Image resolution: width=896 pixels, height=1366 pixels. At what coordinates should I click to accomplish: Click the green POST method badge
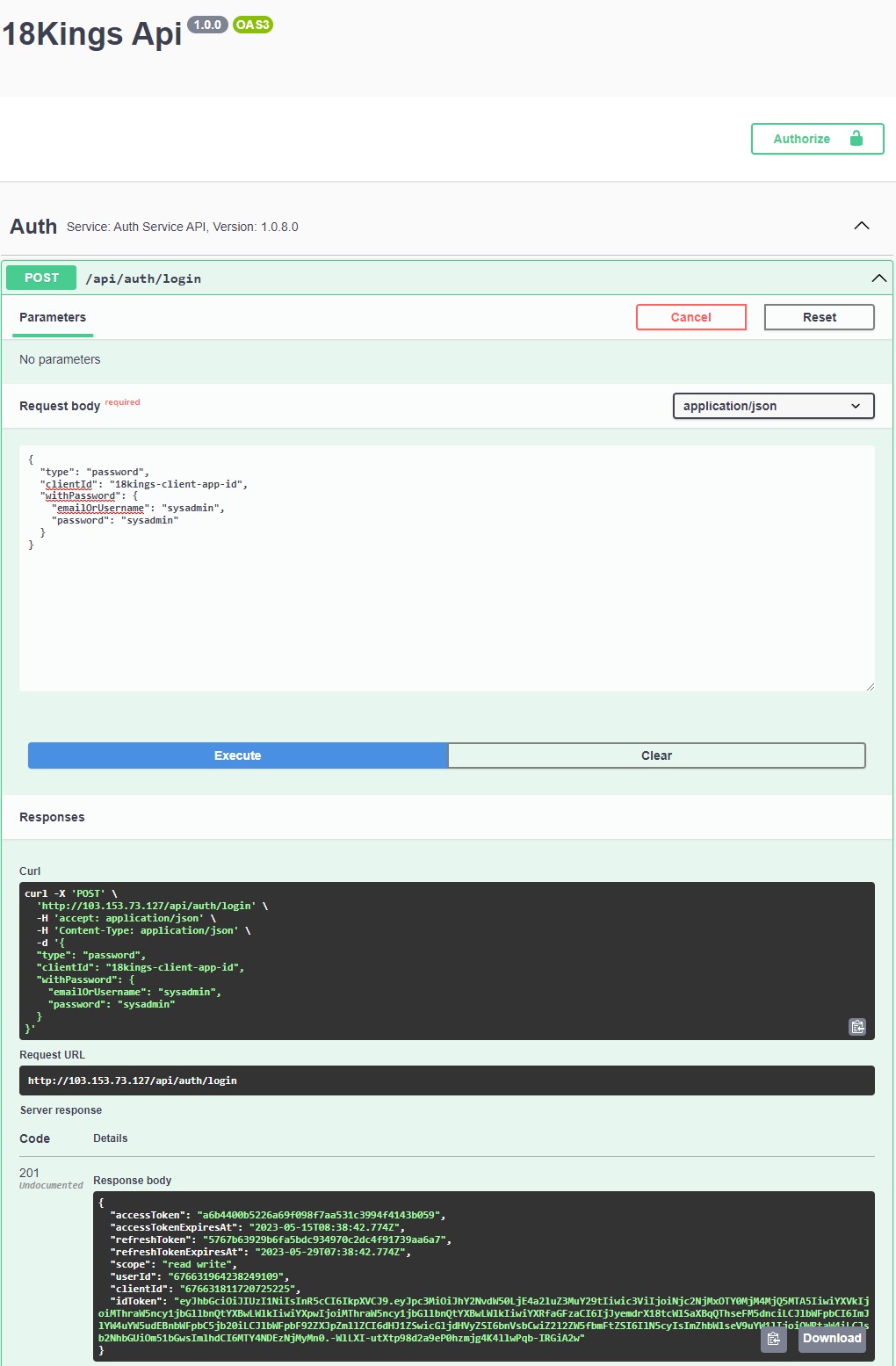tap(40, 277)
